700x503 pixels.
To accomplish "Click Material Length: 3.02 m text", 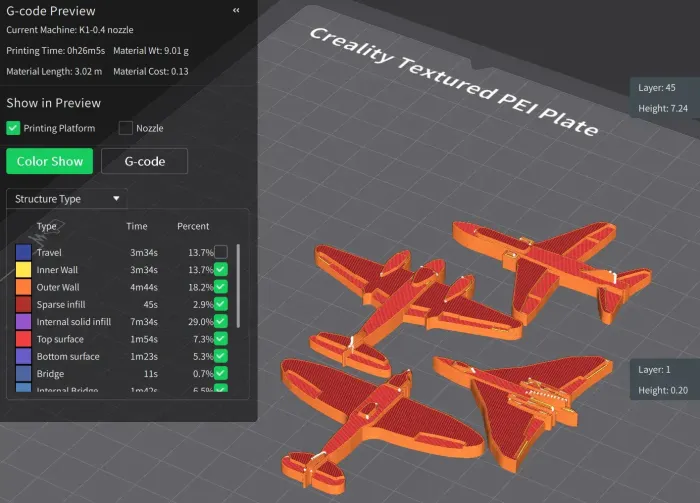I will 54,71.
